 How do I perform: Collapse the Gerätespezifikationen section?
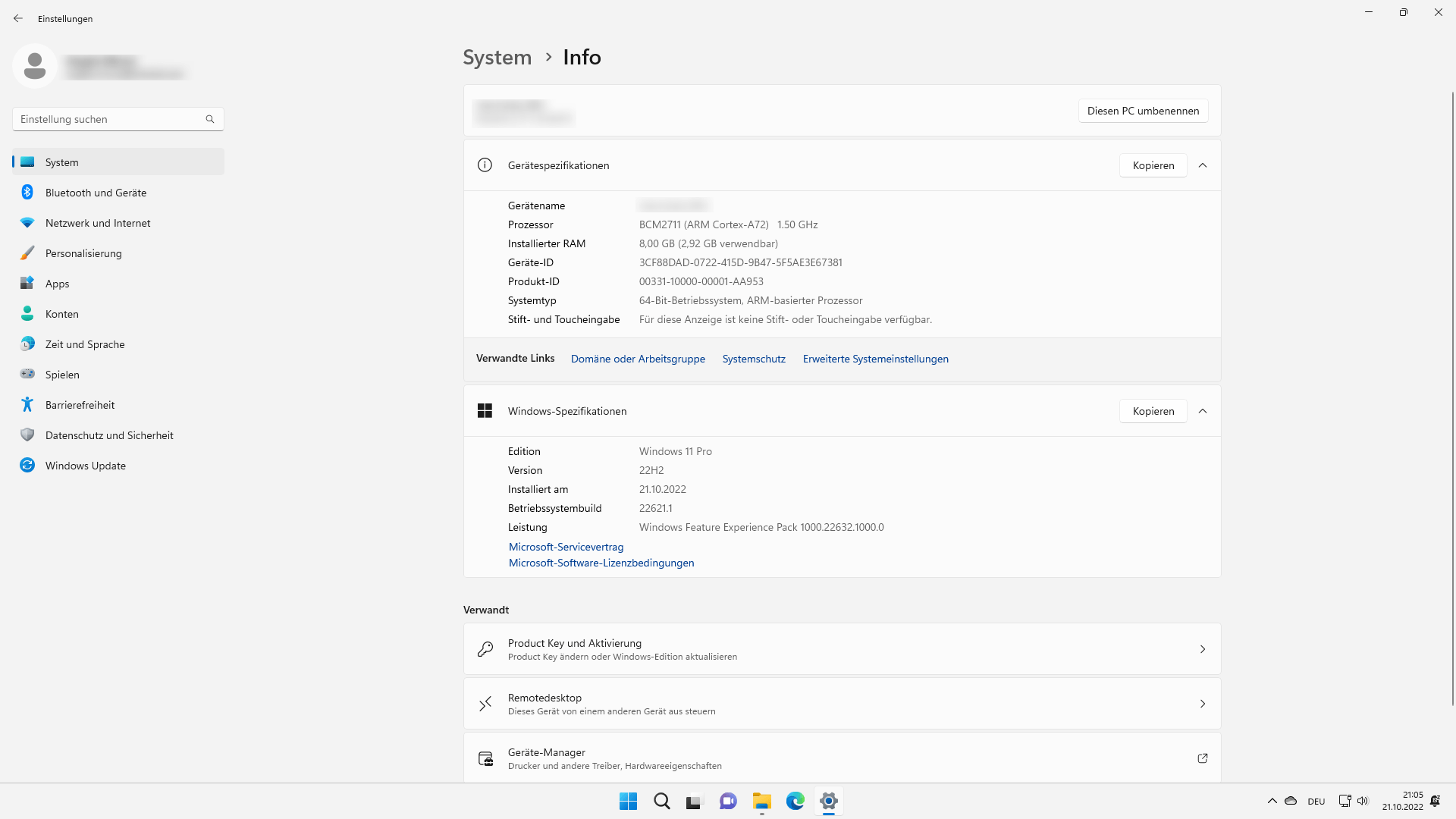coord(1203,165)
